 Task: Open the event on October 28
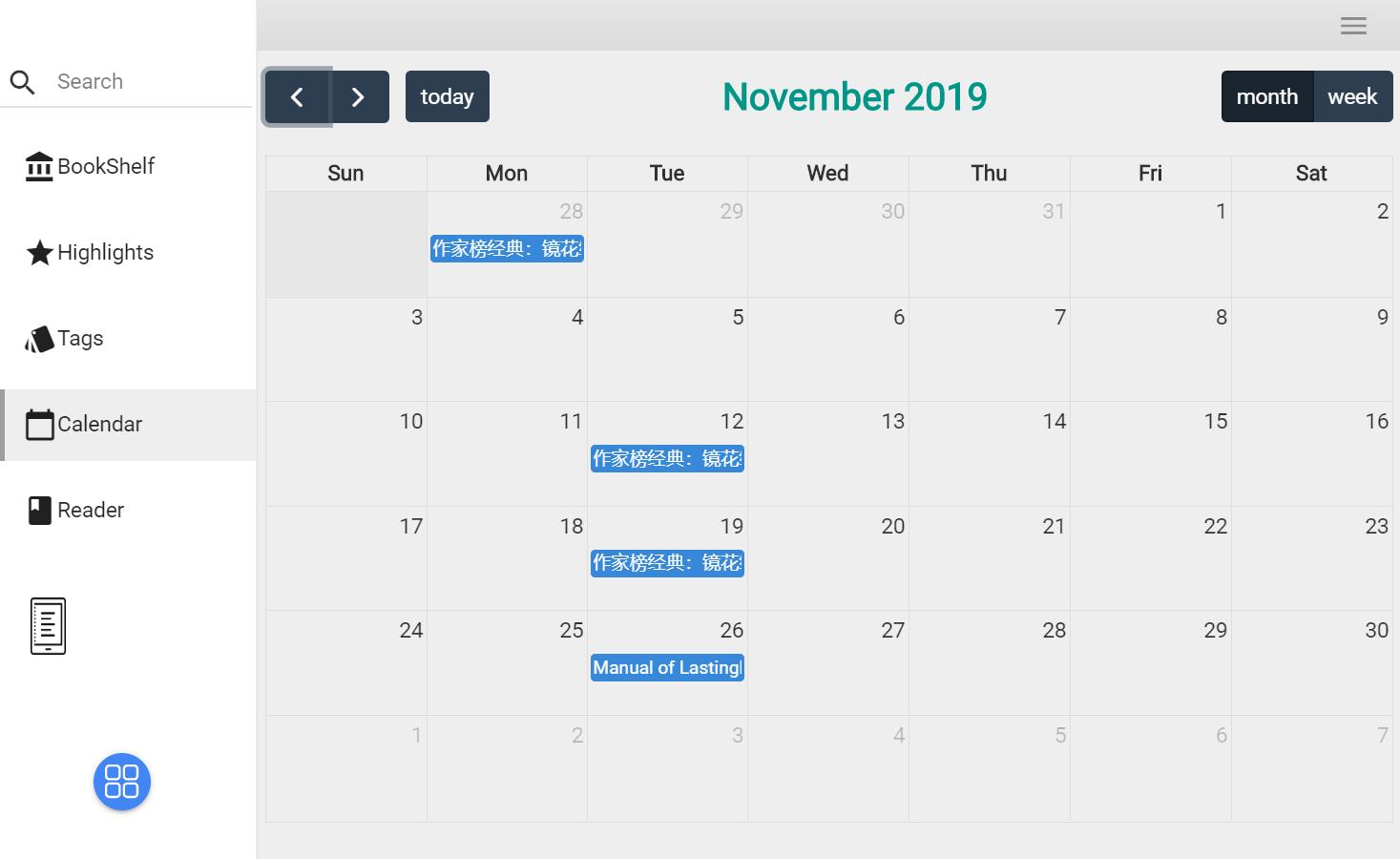[x=507, y=249]
